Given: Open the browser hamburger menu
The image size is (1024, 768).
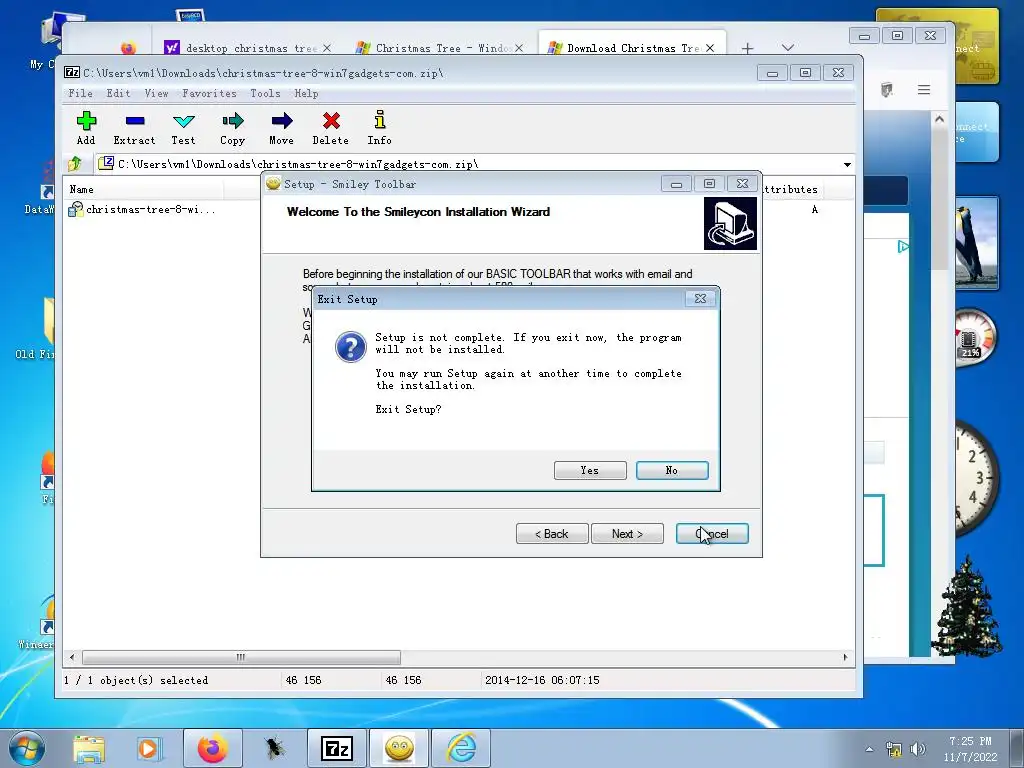Looking at the screenshot, I should click(923, 89).
